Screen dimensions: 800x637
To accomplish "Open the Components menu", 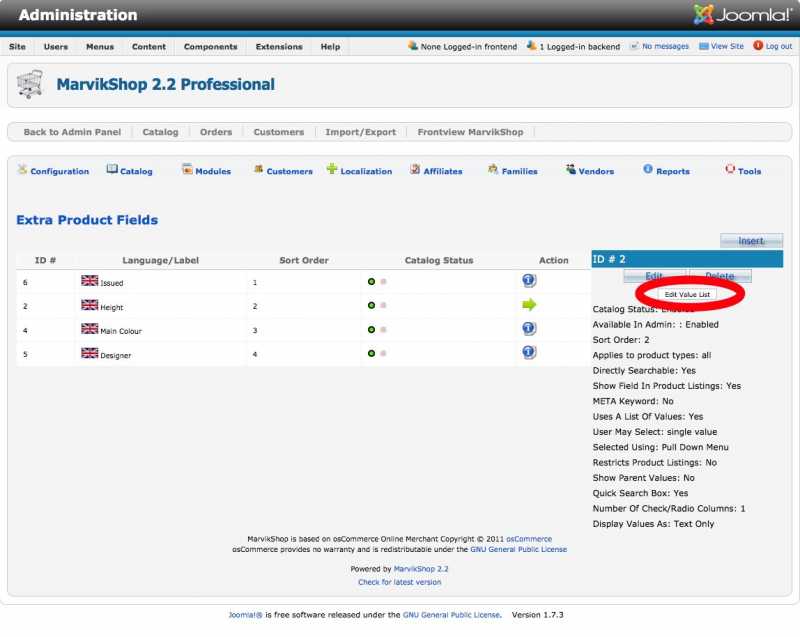I will pyautogui.click(x=211, y=46).
